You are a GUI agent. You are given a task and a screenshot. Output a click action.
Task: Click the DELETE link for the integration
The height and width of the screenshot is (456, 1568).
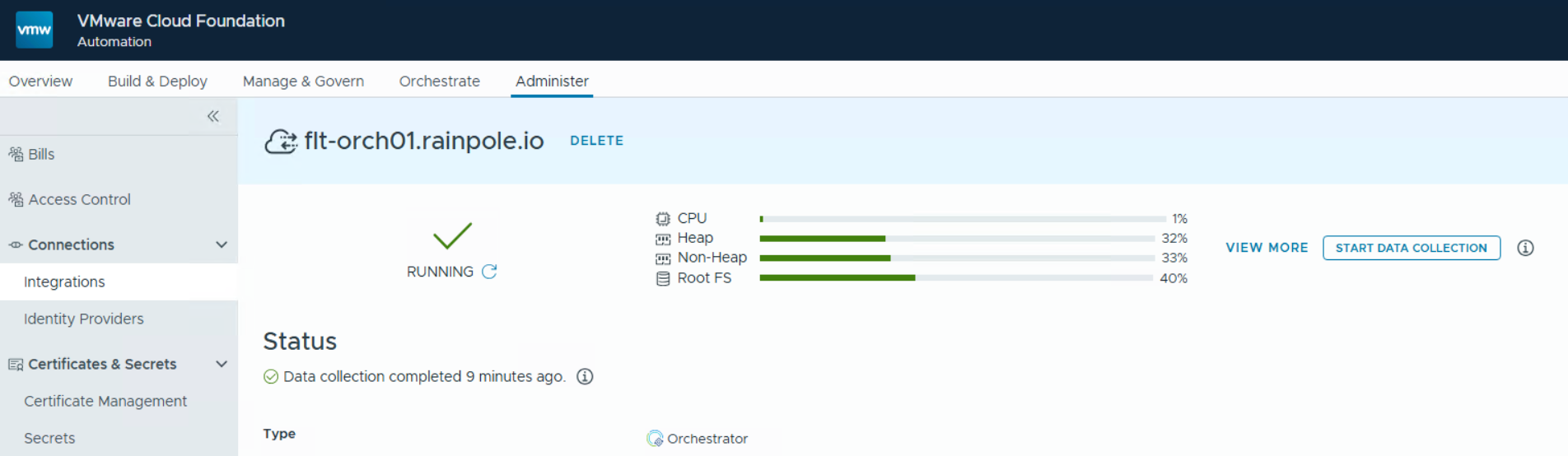click(596, 141)
